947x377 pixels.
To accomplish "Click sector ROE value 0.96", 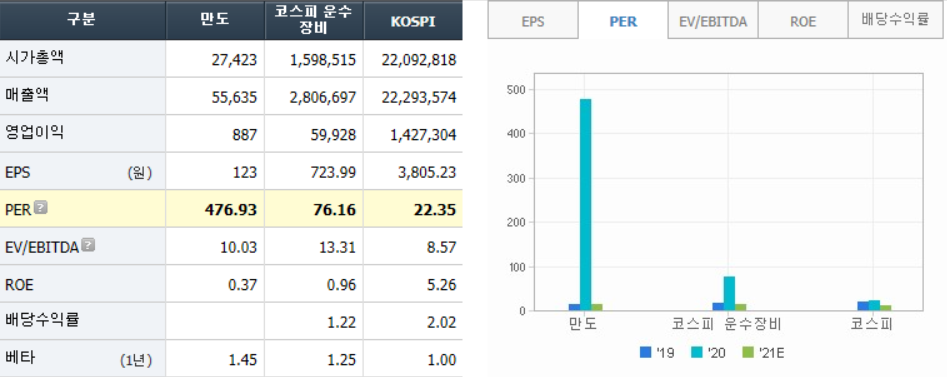I will (342, 285).
